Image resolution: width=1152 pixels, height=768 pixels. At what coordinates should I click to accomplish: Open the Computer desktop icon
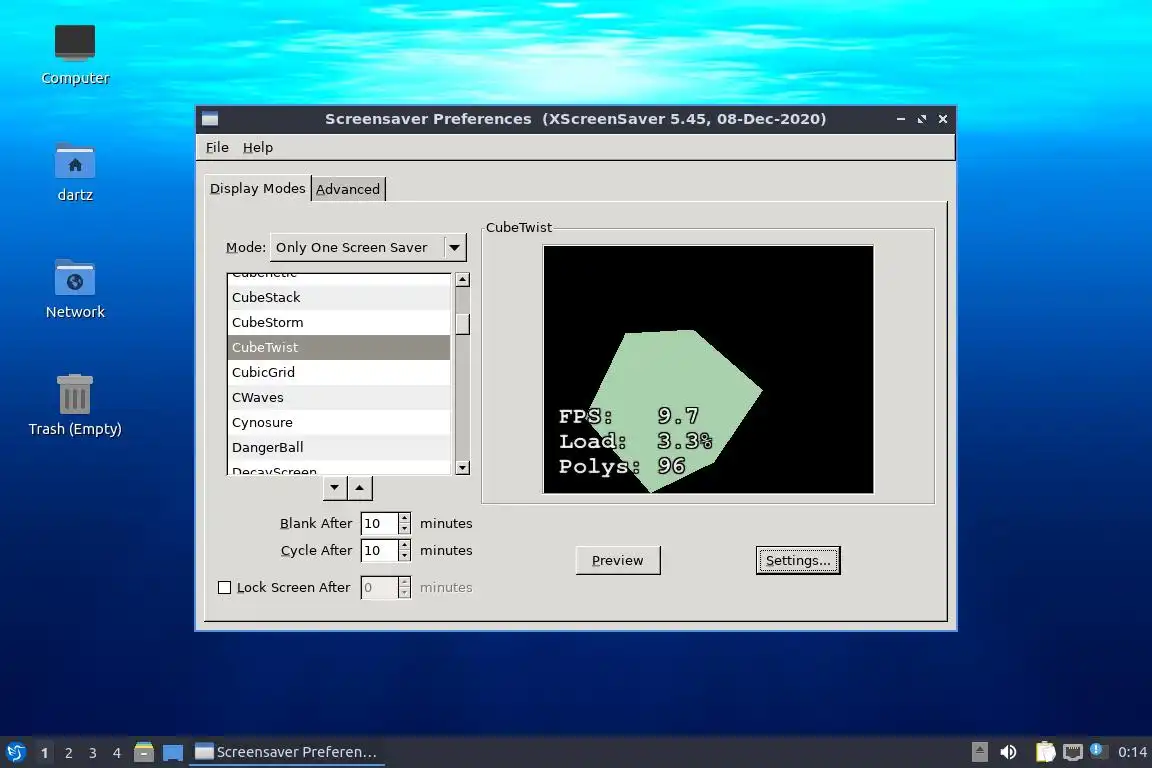[75, 54]
